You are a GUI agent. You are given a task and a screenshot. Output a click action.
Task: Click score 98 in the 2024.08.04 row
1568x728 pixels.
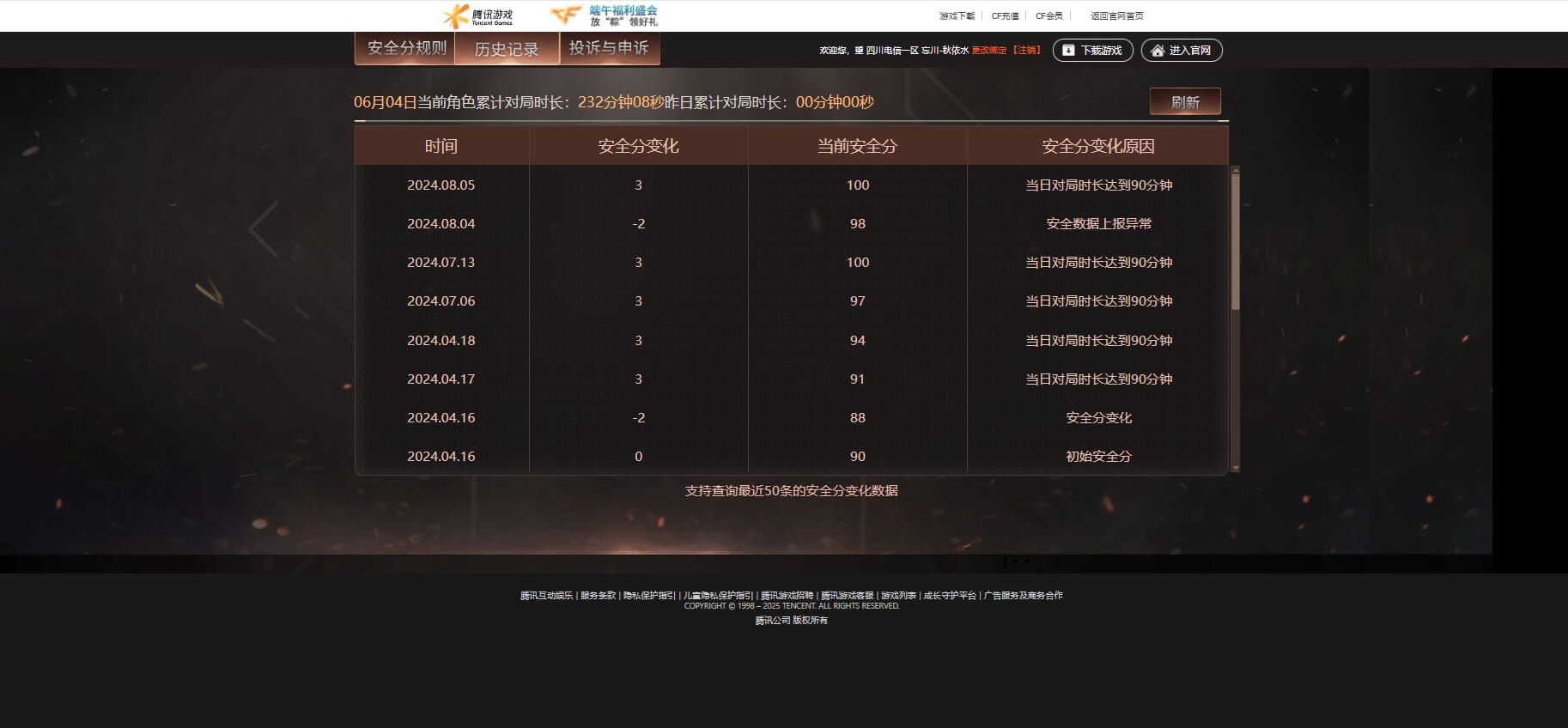[857, 223]
